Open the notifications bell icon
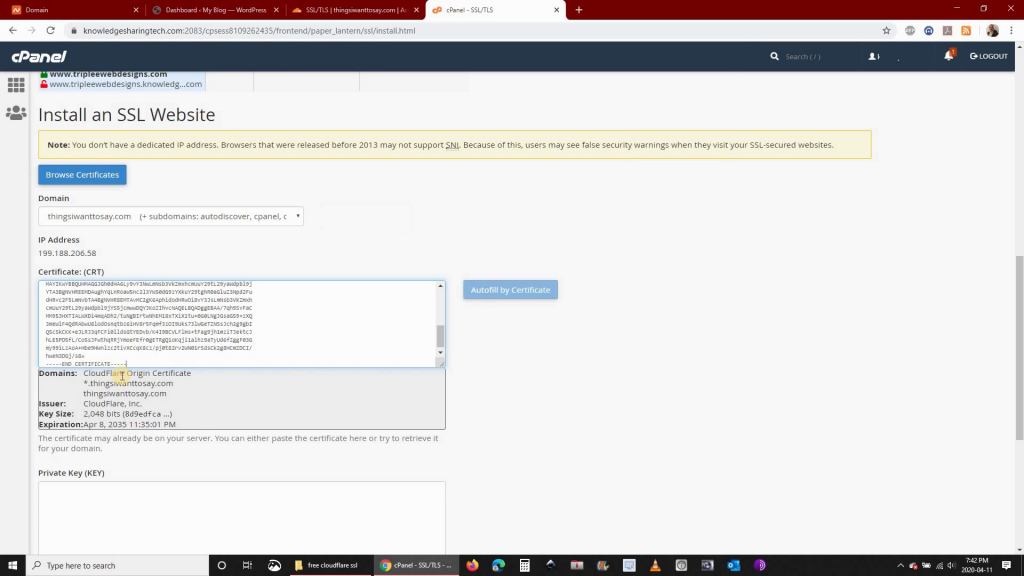This screenshot has height=576, width=1024. [x=949, y=56]
